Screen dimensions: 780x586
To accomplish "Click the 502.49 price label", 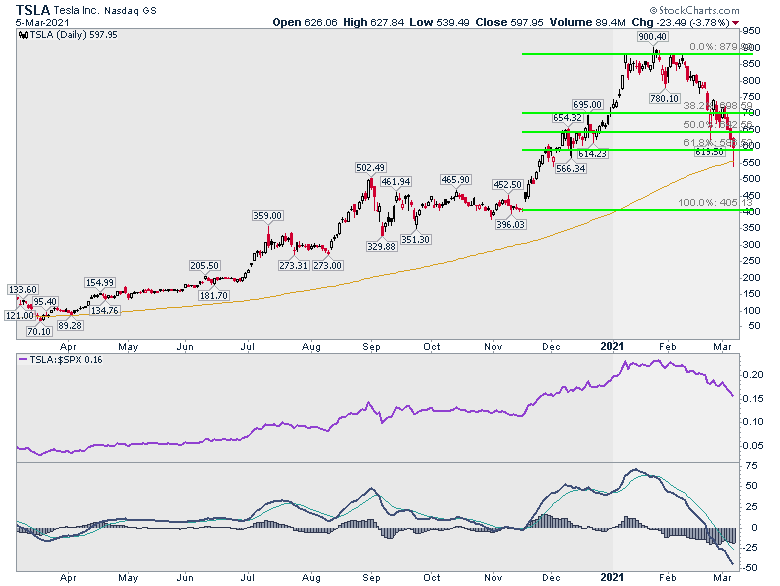I will click(370, 168).
